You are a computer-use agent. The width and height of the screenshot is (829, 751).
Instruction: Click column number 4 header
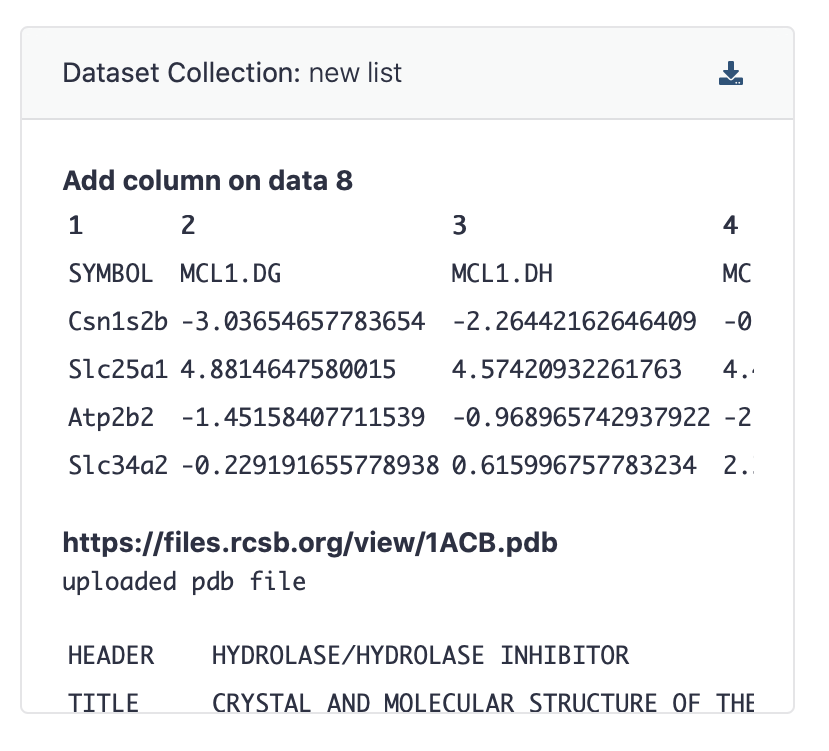730,225
